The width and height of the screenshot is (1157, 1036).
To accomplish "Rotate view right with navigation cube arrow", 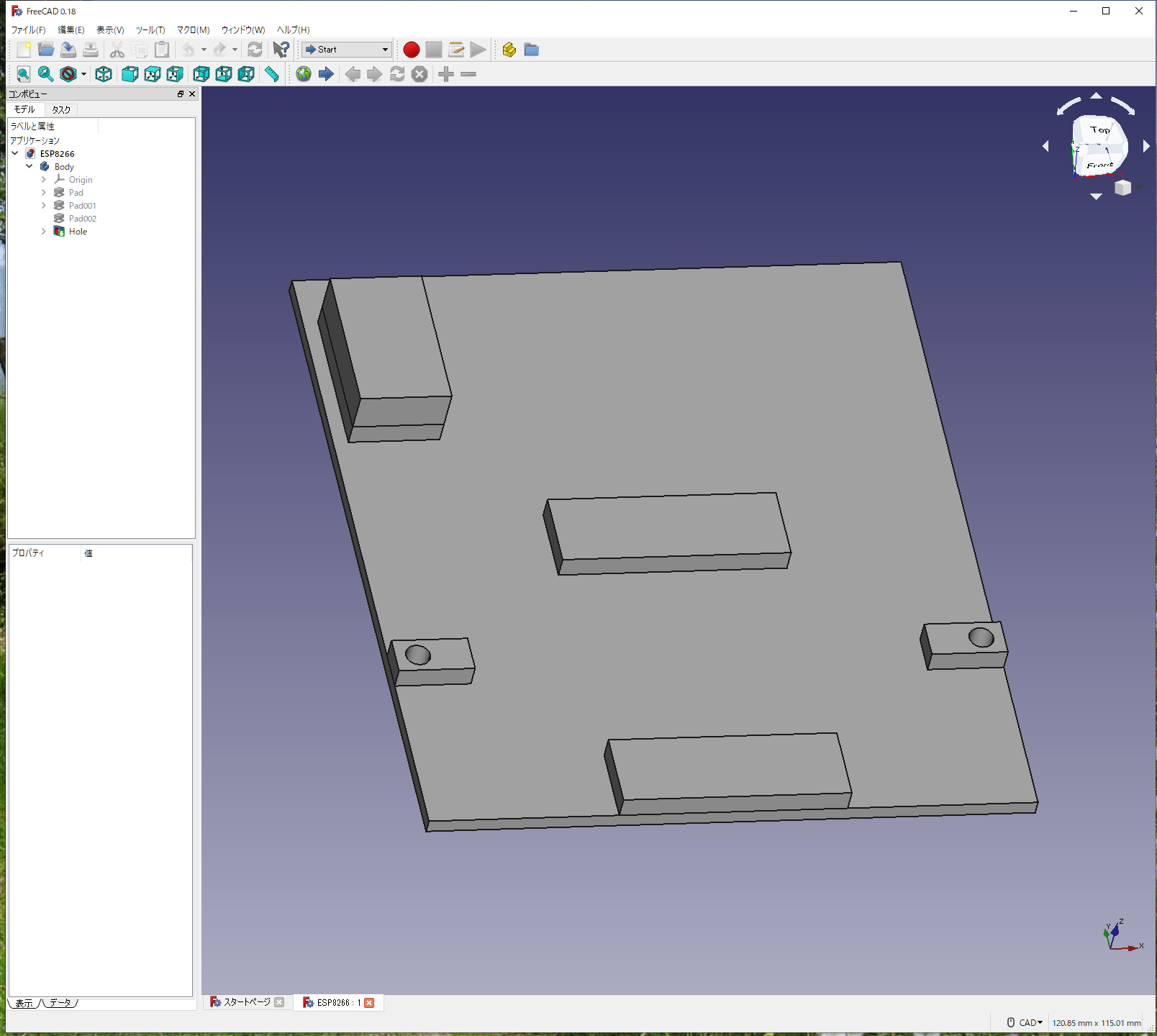I will 1146,146.
